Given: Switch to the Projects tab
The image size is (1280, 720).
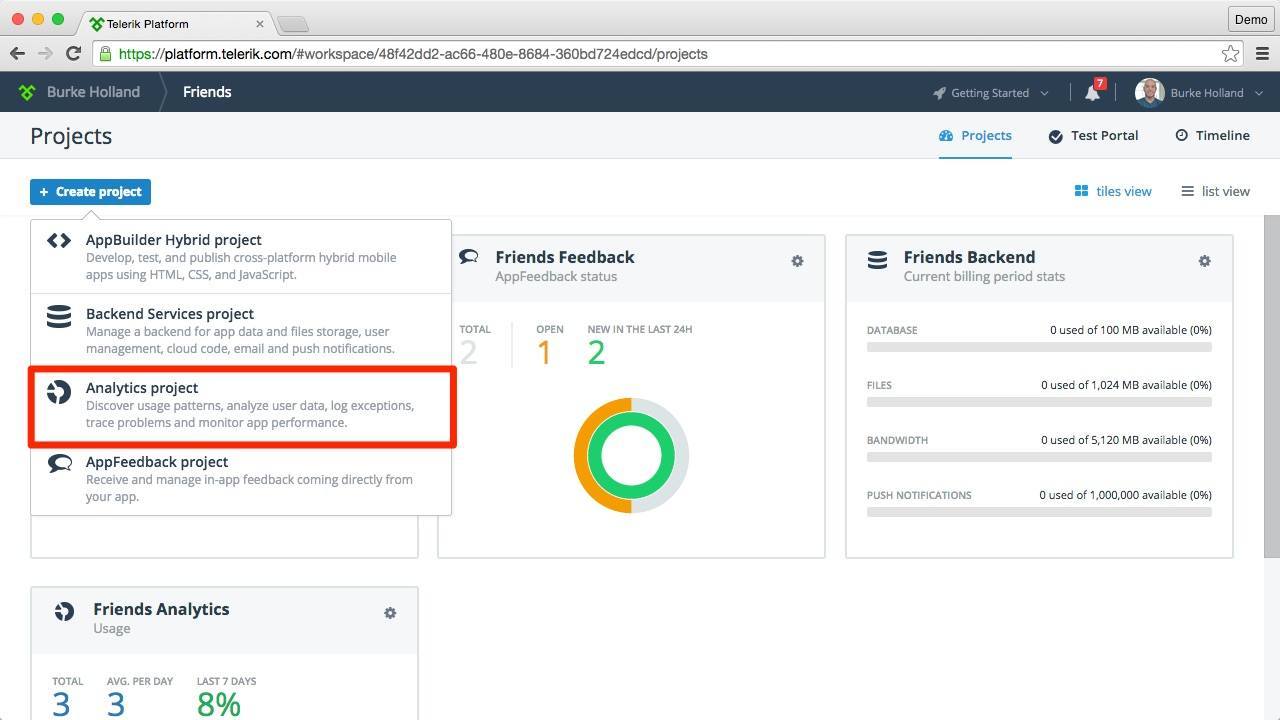Looking at the screenshot, I should pos(975,135).
